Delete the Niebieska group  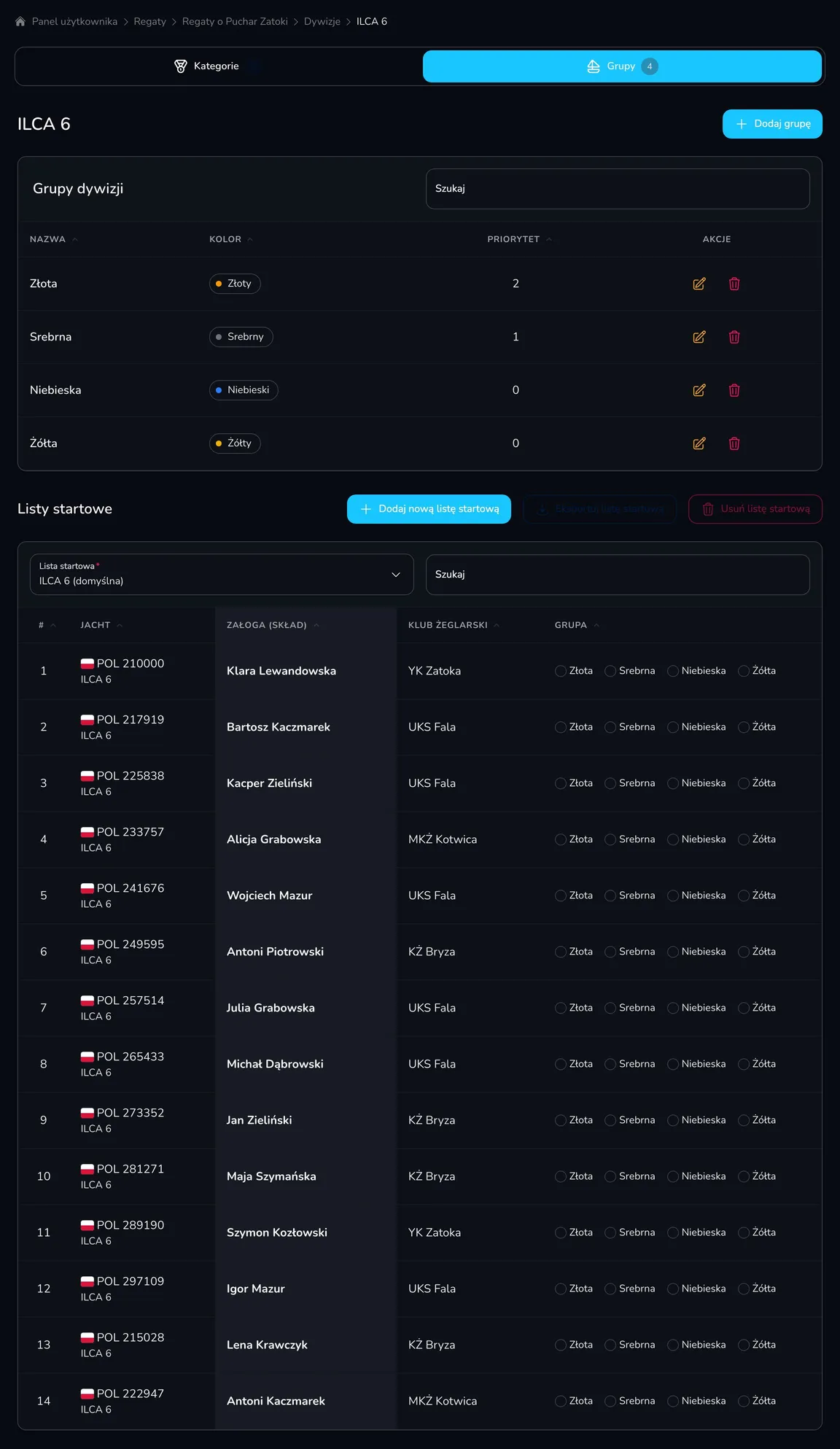pos(734,390)
